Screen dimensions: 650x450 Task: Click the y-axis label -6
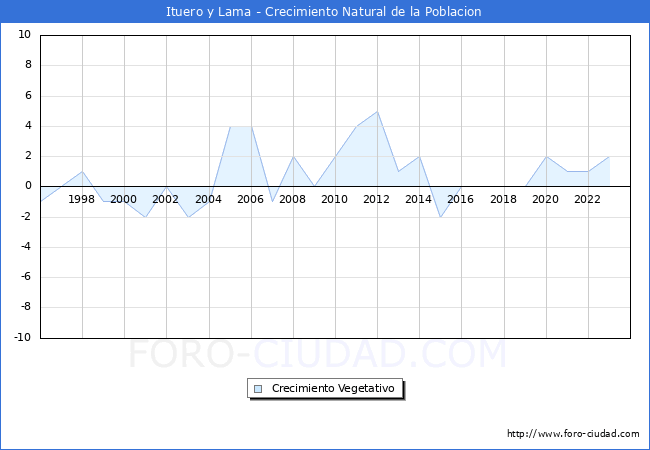pyautogui.click(x=26, y=277)
